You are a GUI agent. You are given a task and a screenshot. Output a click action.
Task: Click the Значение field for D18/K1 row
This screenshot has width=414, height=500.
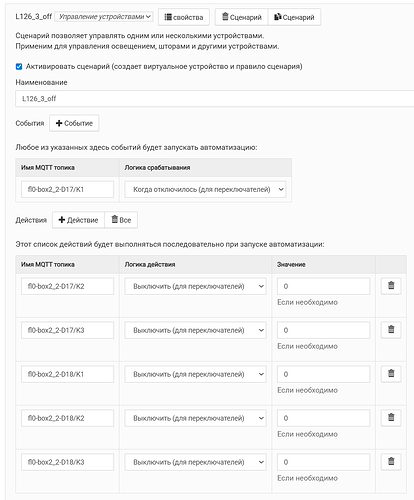coord(323,374)
